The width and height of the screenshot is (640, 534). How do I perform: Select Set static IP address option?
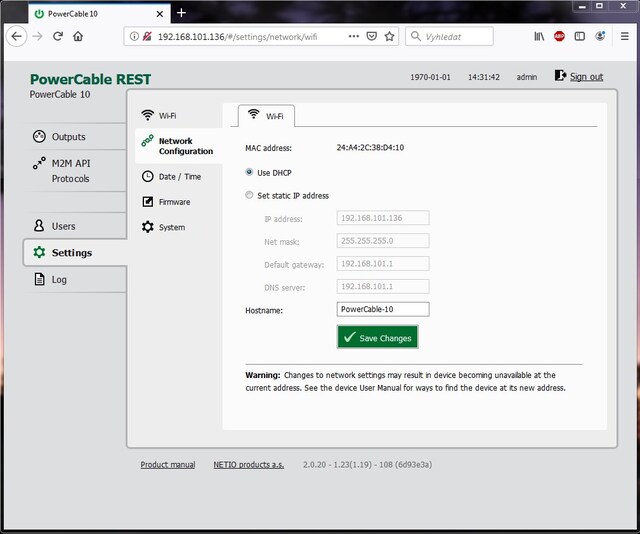[249, 196]
